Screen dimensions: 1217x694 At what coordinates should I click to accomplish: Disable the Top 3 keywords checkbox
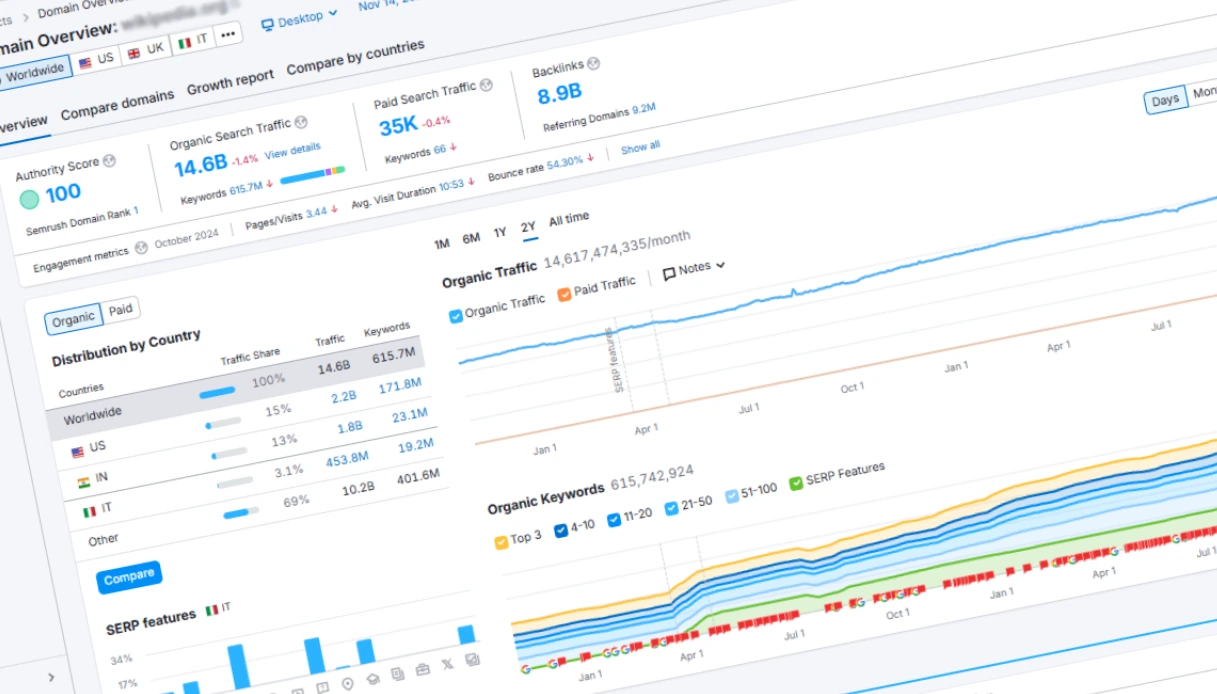tap(503, 540)
